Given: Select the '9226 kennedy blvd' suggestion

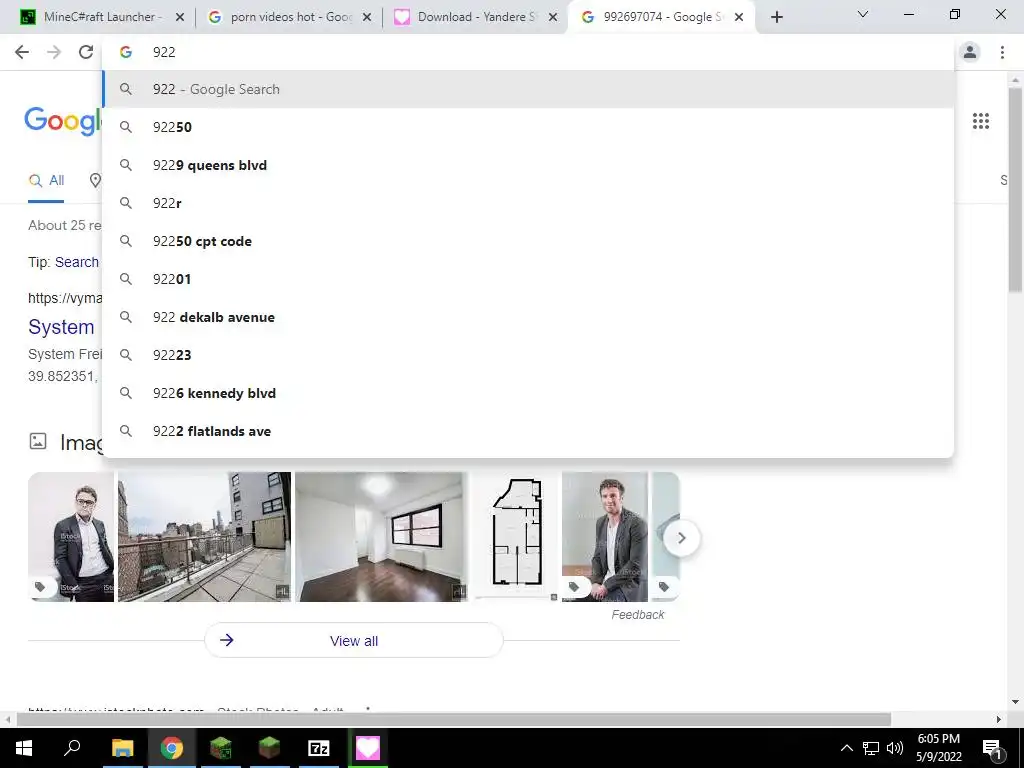Looking at the screenshot, I should point(528,393).
